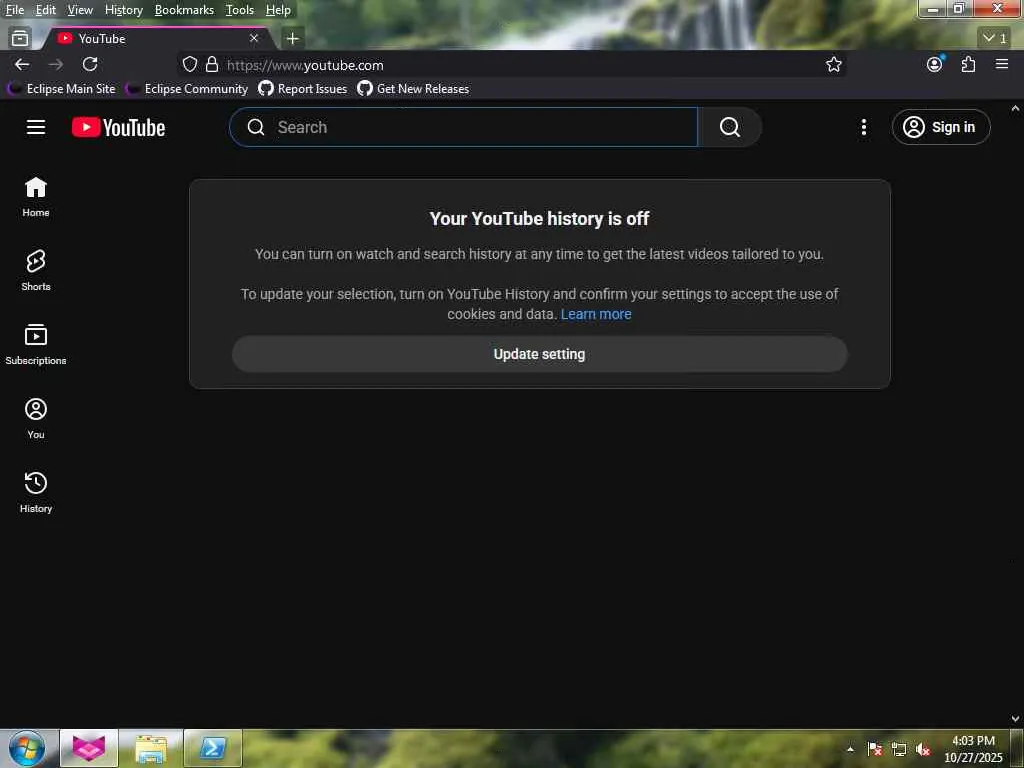The width and height of the screenshot is (1024, 768).
Task: Click the search magnifier button
Action: [729, 127]
